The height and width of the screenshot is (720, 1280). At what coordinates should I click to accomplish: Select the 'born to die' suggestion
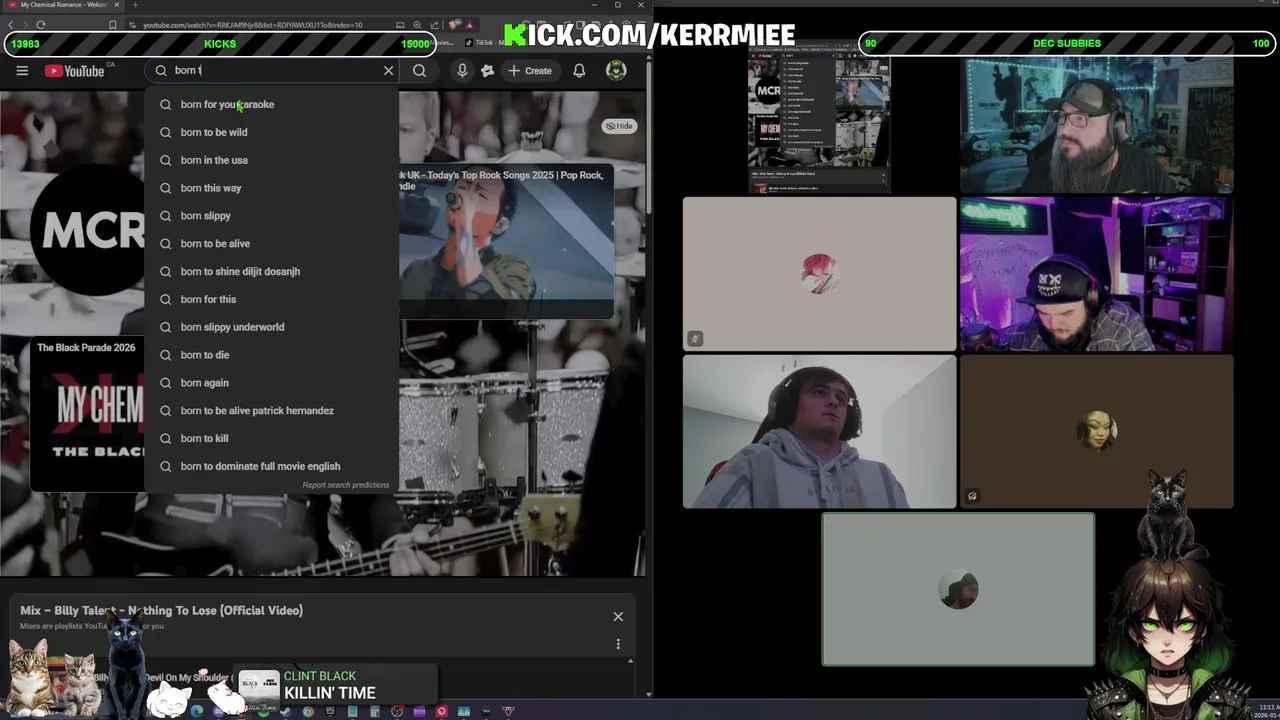click(272, 355)
